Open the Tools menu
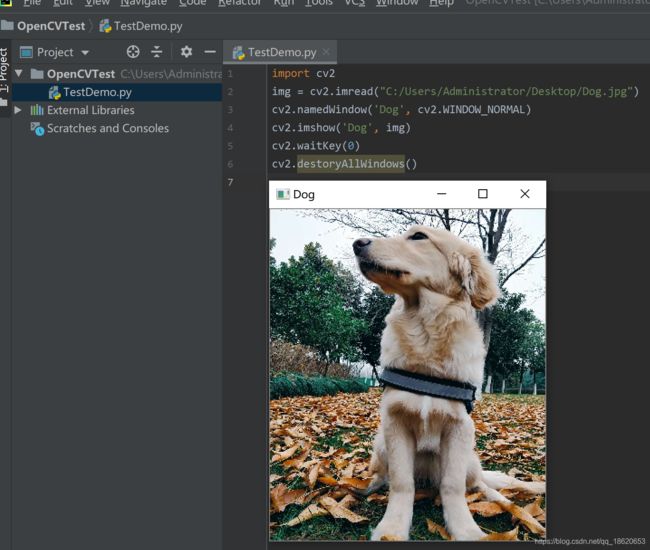Screen dimensions: 650x550 pyautogui.click(x=319, y=3)
